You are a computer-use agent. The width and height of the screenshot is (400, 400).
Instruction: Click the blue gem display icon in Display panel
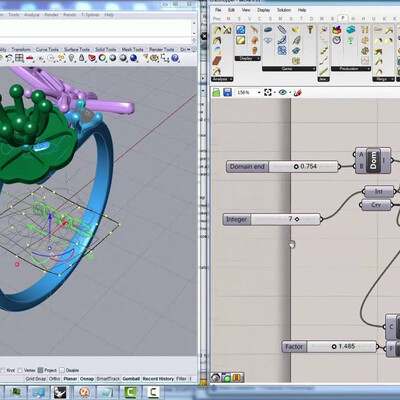(x=241, y=30)
